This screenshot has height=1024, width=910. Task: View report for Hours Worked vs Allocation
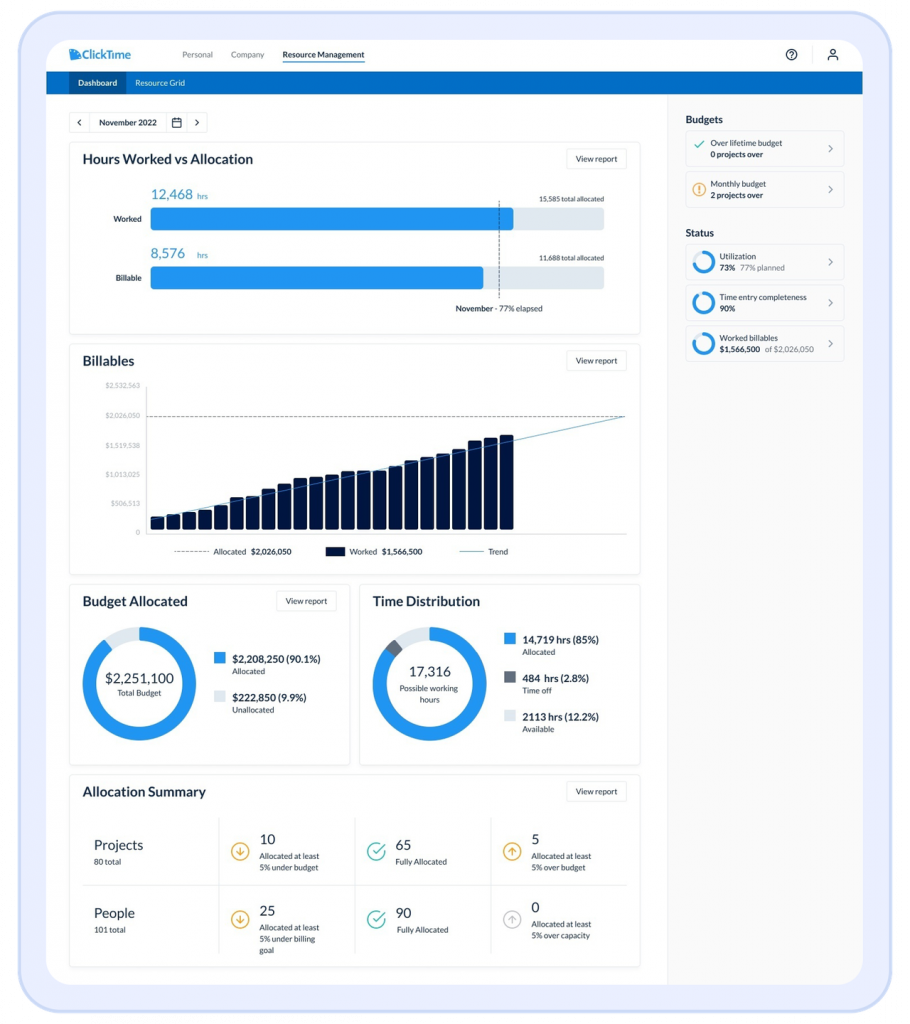coord(596,159)
